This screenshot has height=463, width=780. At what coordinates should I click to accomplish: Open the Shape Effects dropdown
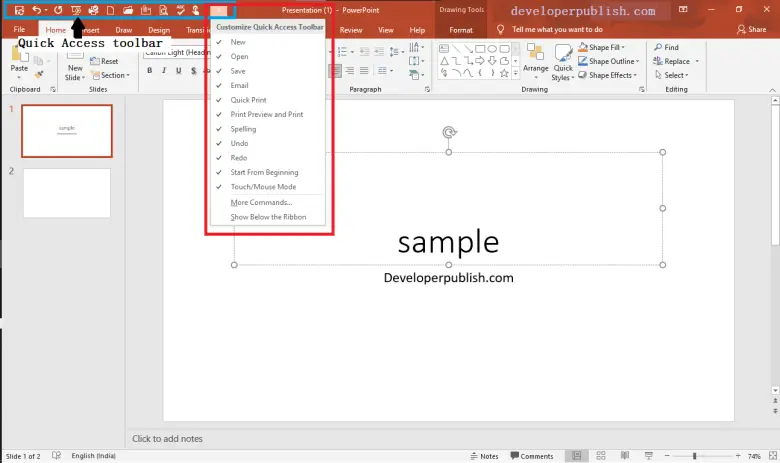point(608,75)
